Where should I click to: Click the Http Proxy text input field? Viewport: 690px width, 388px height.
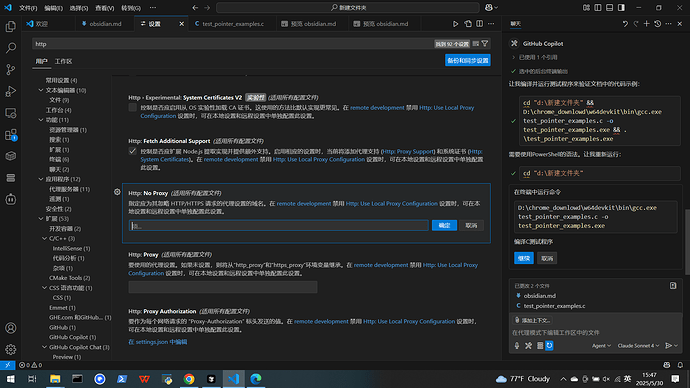point(223,287)
